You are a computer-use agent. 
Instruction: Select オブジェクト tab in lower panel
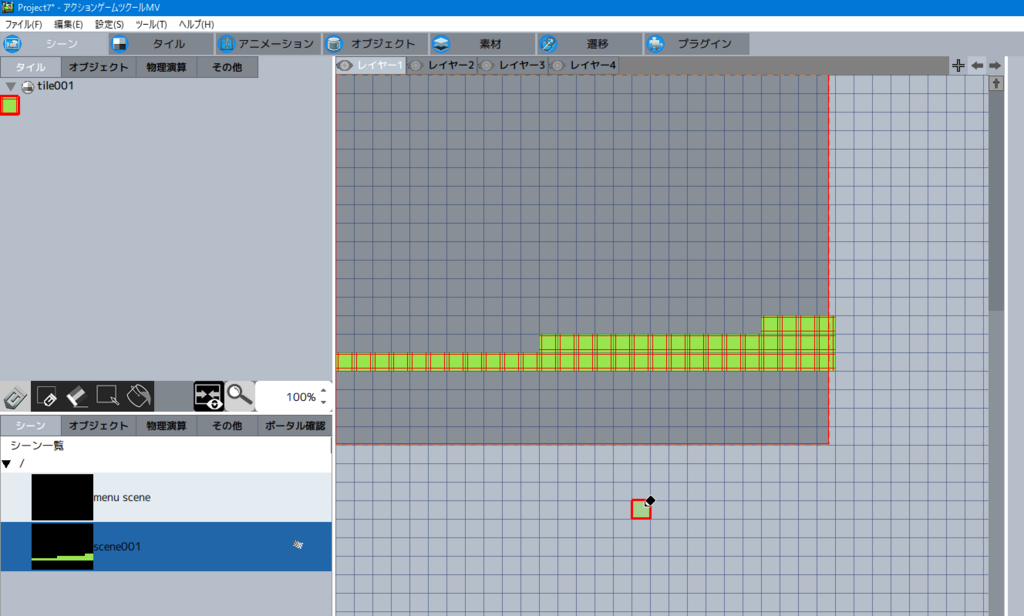tap(99, 426)
